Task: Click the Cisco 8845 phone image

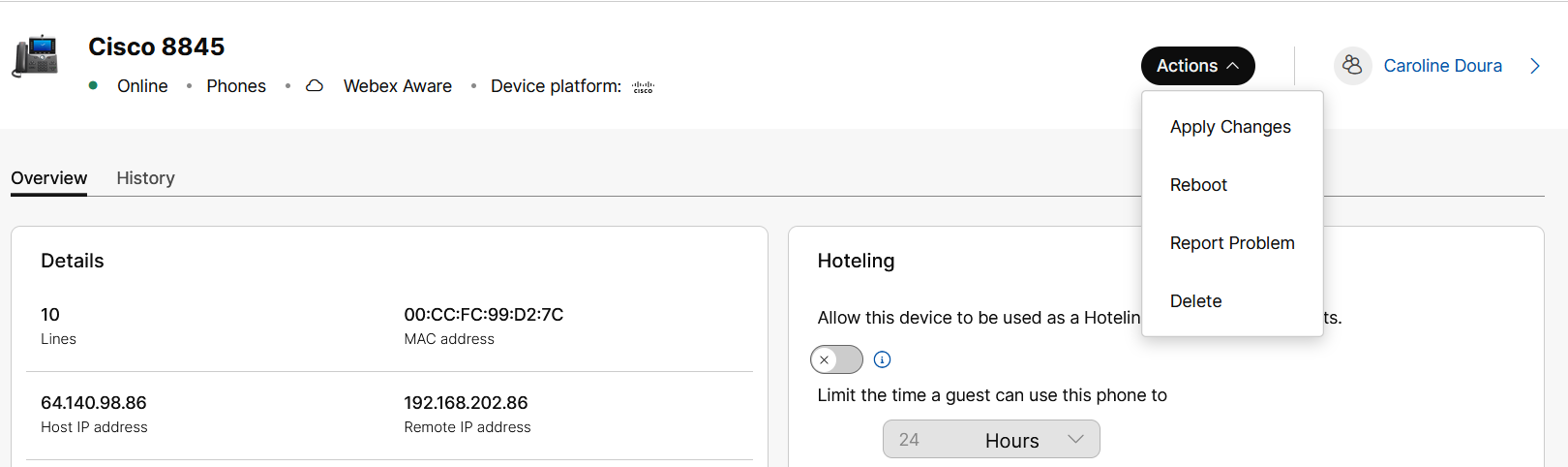Action: click(35, 56)
